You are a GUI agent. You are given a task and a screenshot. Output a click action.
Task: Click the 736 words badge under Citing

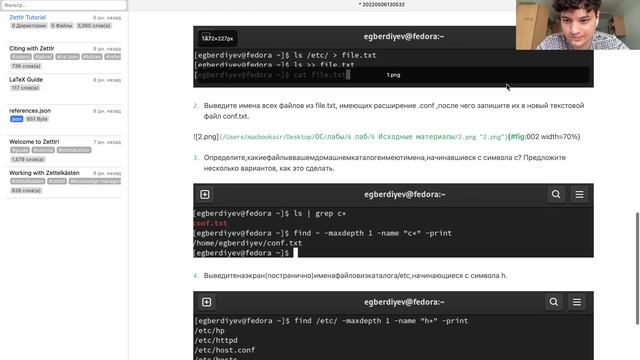point(26,66)
